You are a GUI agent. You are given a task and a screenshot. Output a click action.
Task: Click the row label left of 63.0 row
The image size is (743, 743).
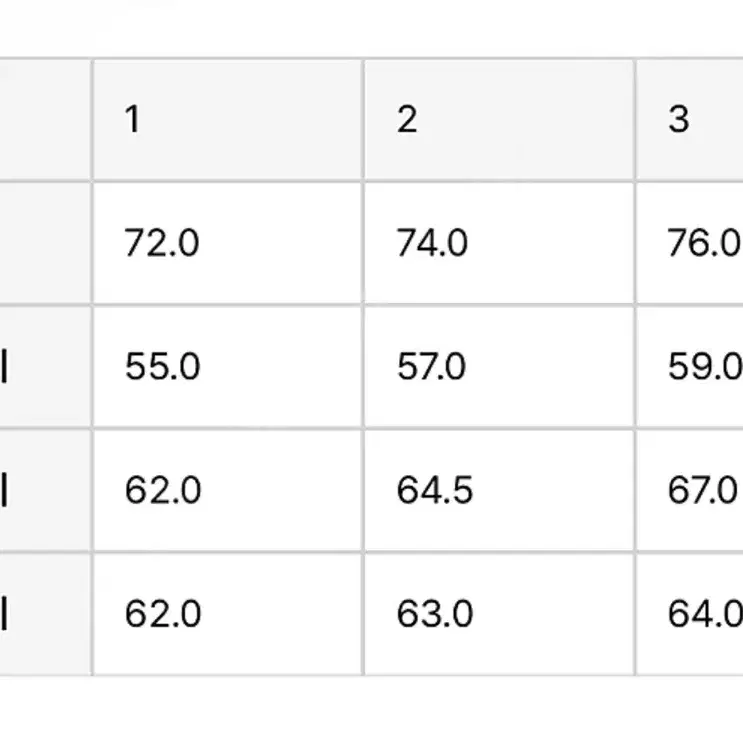[x=45, y=614]
